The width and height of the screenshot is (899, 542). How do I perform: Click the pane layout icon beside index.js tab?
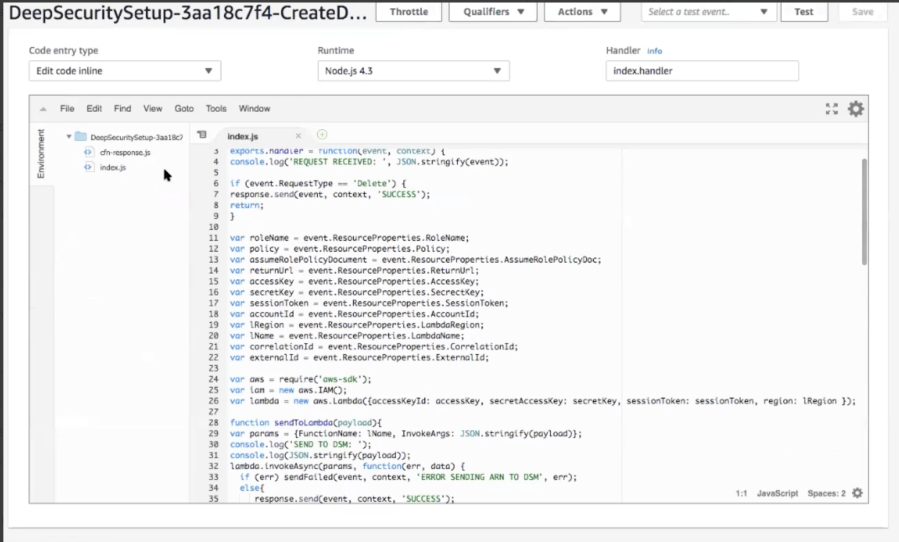(202, 135)
